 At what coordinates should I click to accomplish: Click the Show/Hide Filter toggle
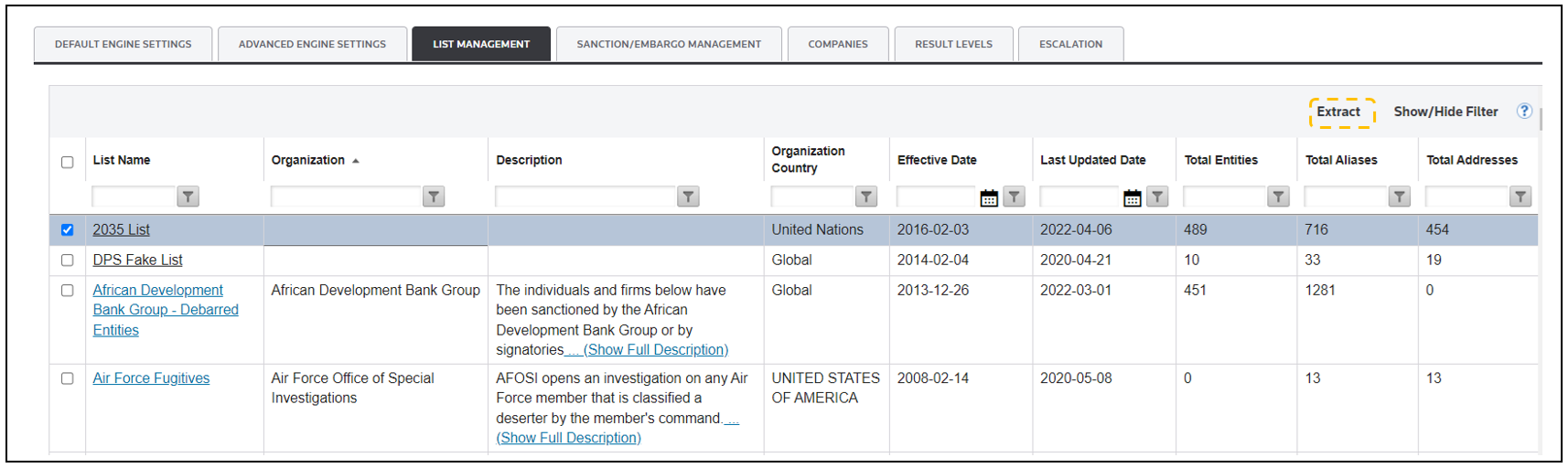(1445, 112)
